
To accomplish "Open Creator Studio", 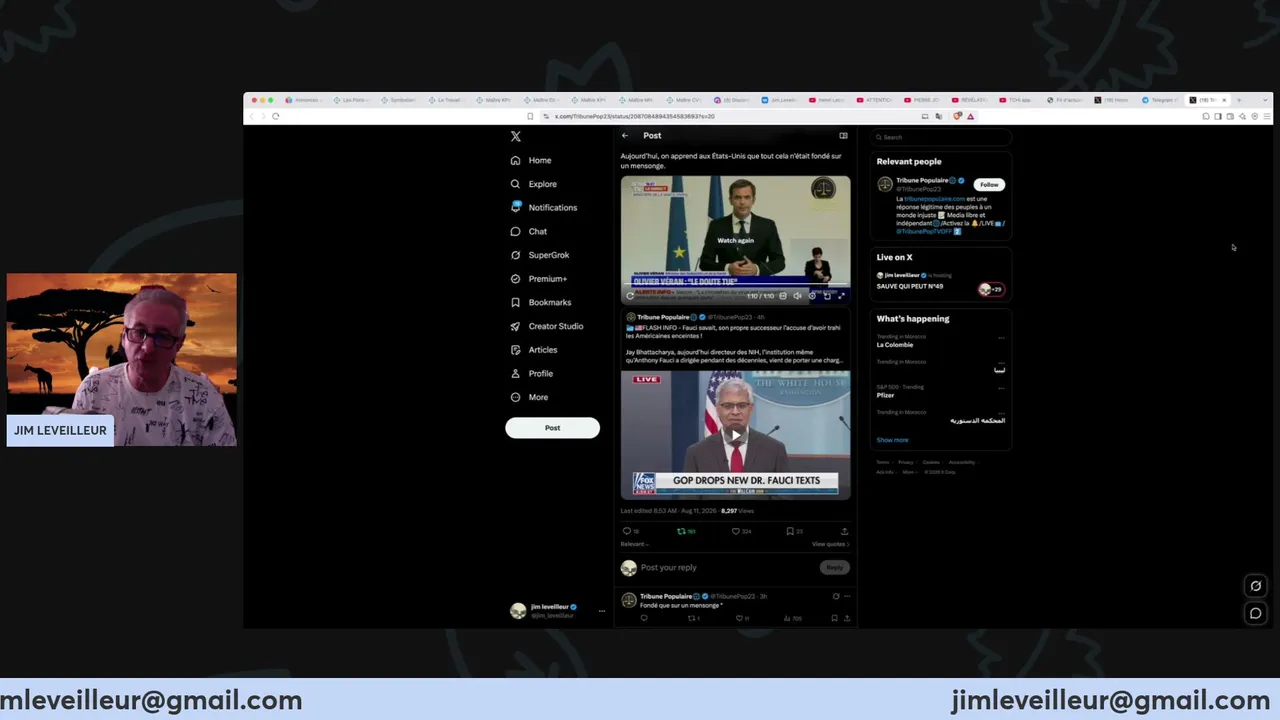I will click(x=547, y=326).
